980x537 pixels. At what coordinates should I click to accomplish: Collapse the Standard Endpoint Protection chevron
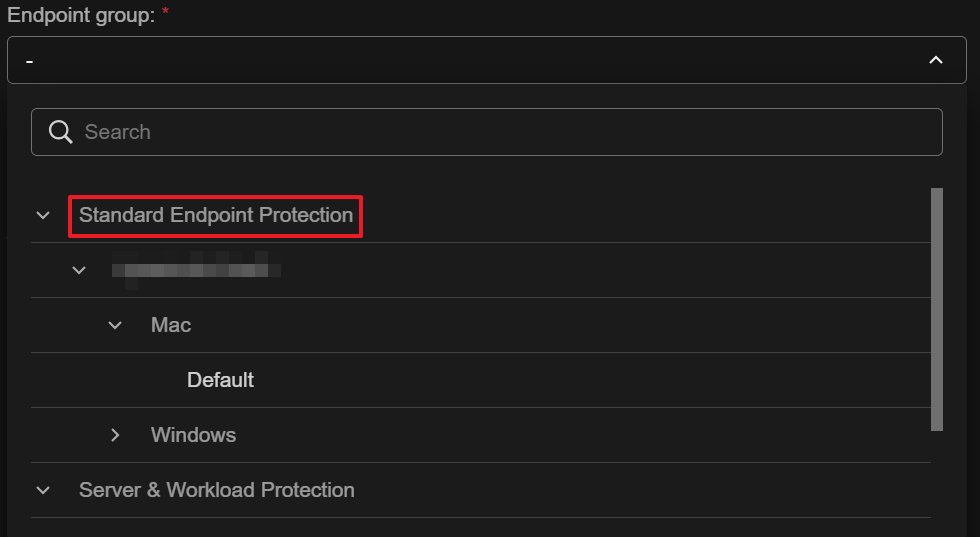coord(43,215)
